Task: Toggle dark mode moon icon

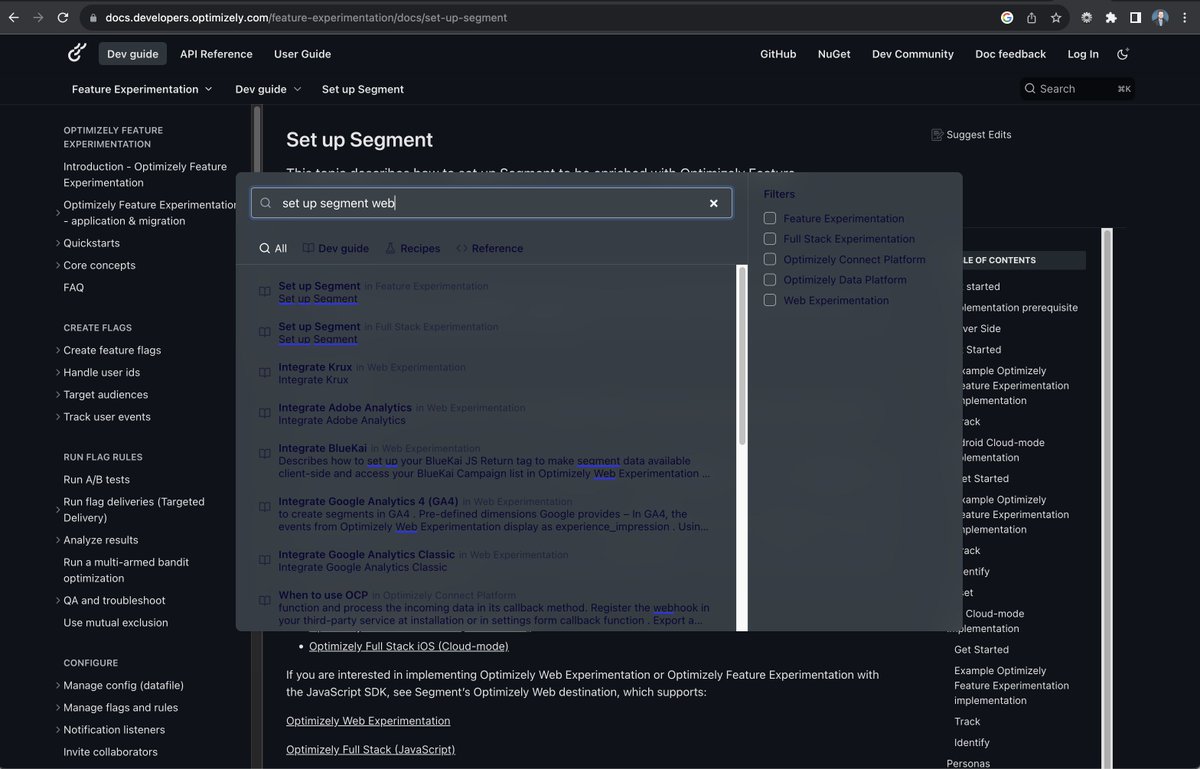Action: coord(1123,54)
